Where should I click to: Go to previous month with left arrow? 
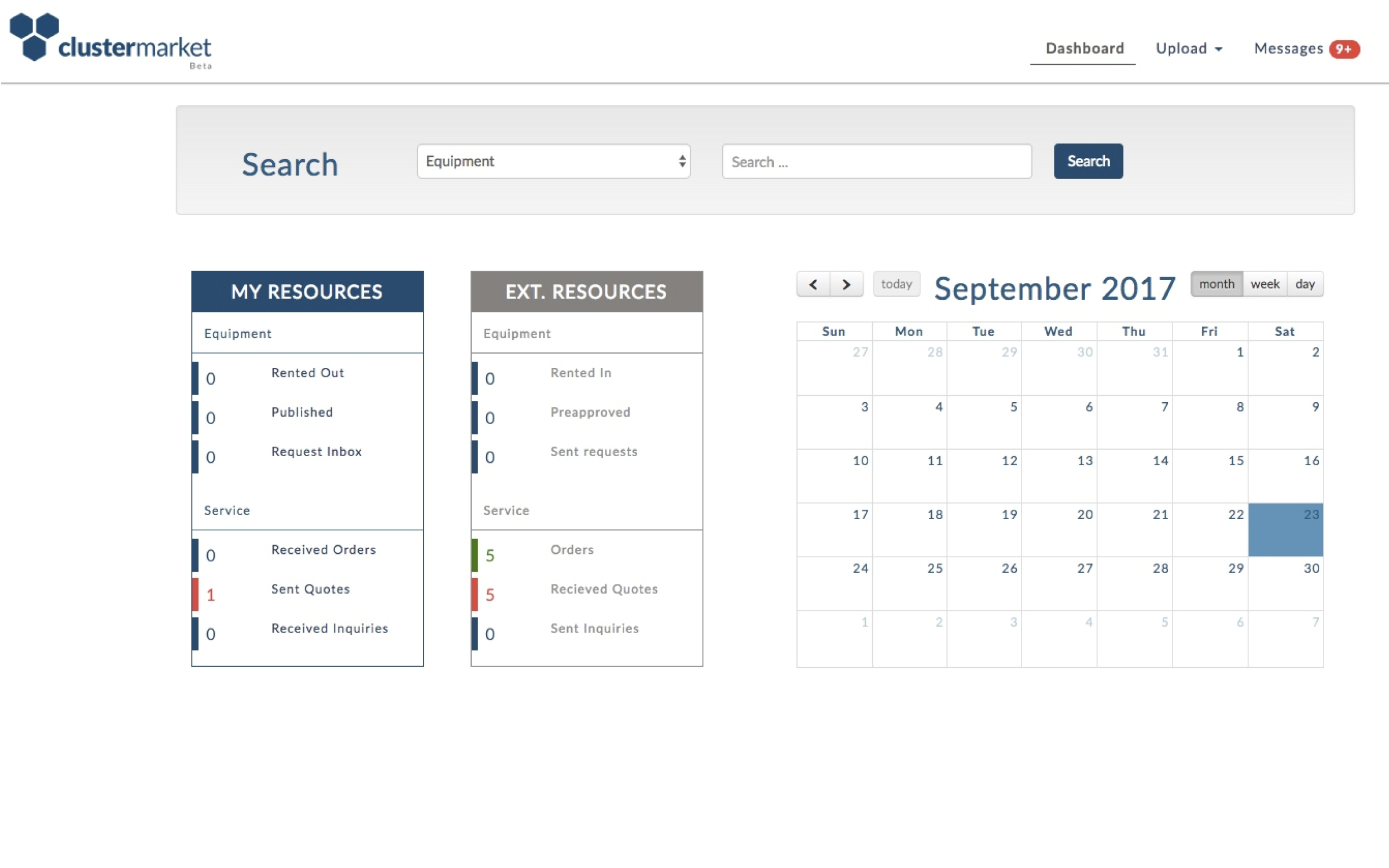[813, 284]
